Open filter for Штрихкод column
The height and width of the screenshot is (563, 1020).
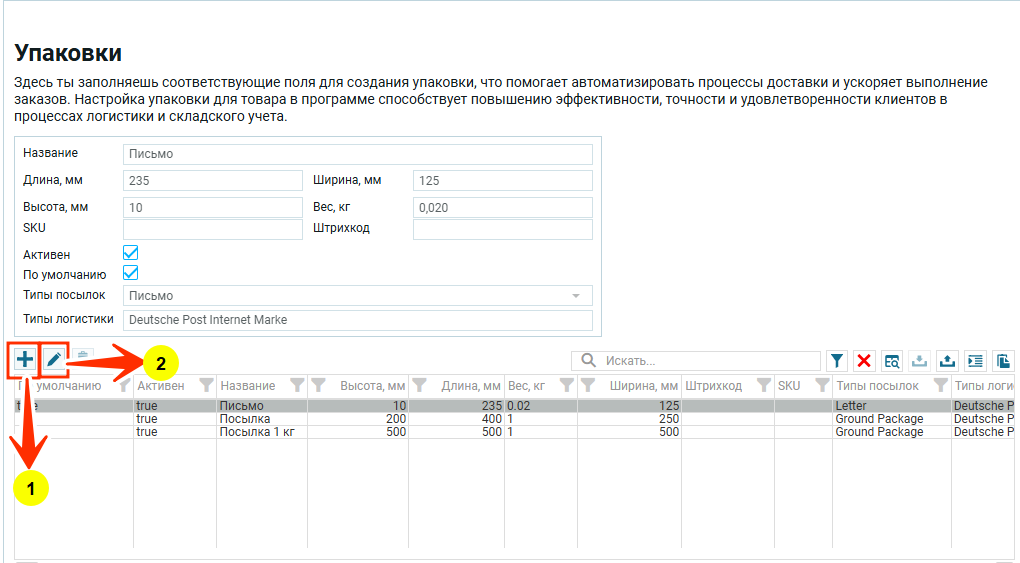click(x=763, y=385)
